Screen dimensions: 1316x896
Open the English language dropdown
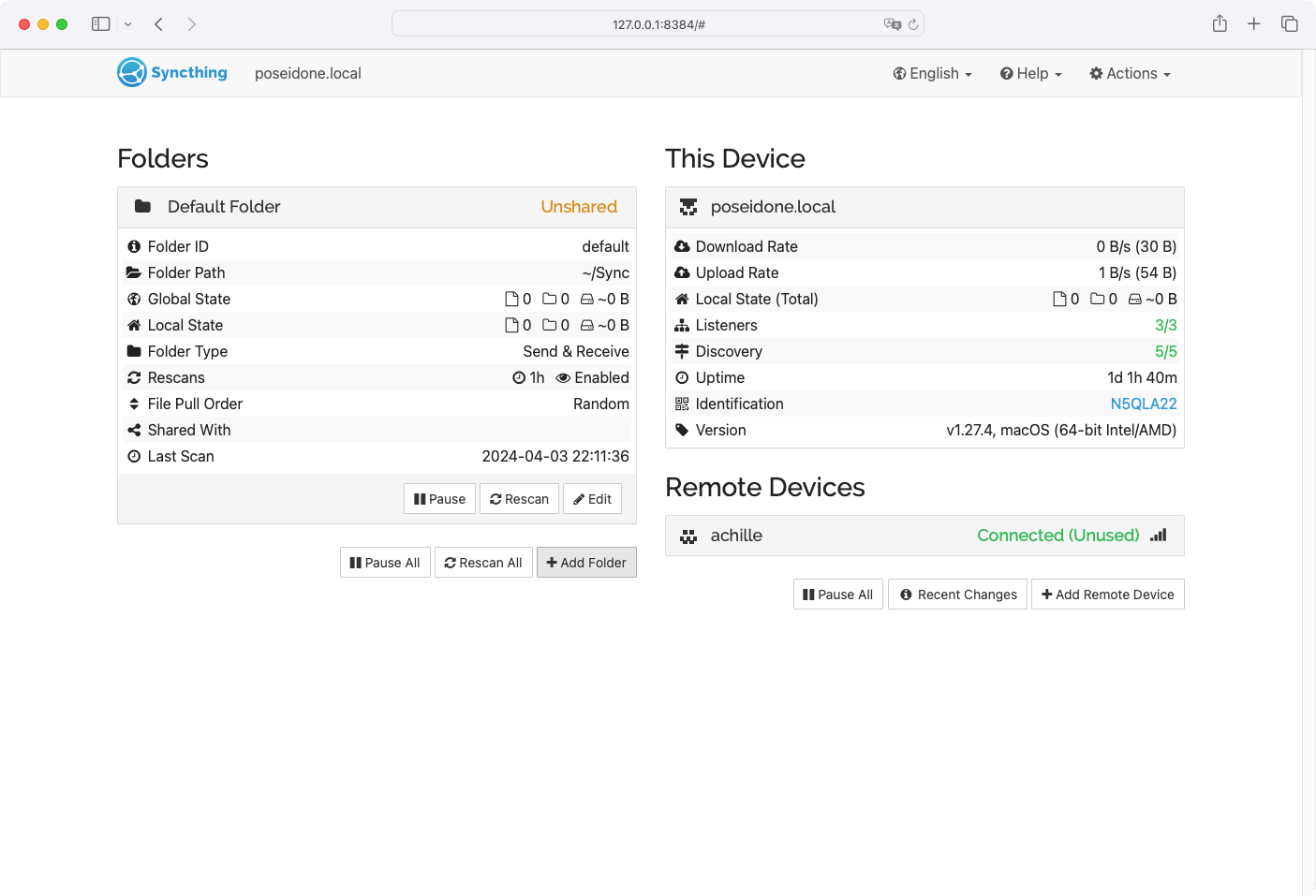pyautogui.click(x=932, y=74)
